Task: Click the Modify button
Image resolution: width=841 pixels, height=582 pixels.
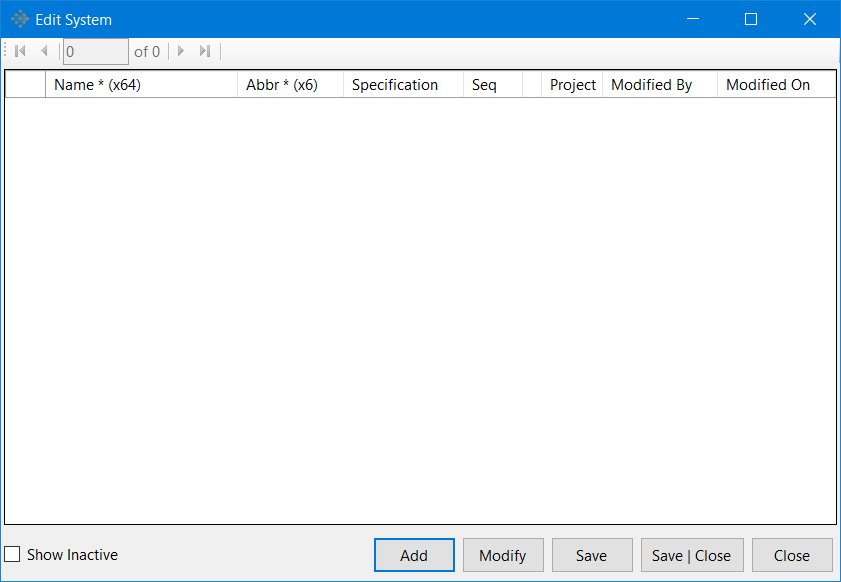Action: [503, 555]
